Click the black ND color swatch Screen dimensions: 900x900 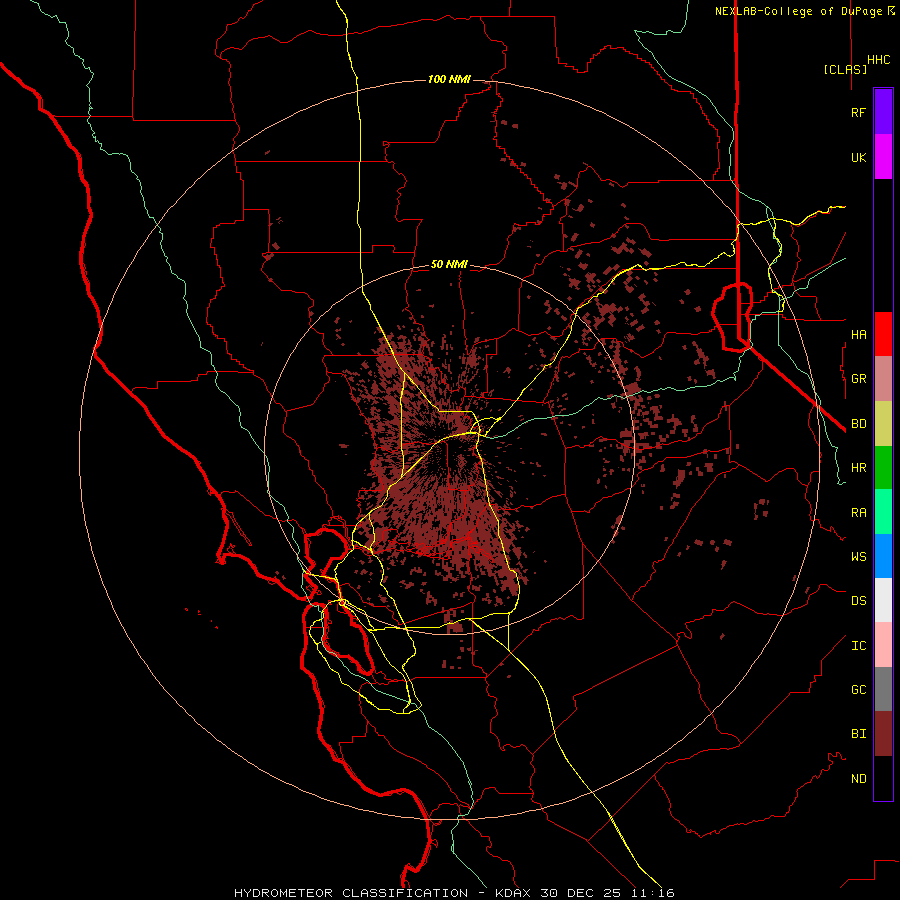[883, 778]
